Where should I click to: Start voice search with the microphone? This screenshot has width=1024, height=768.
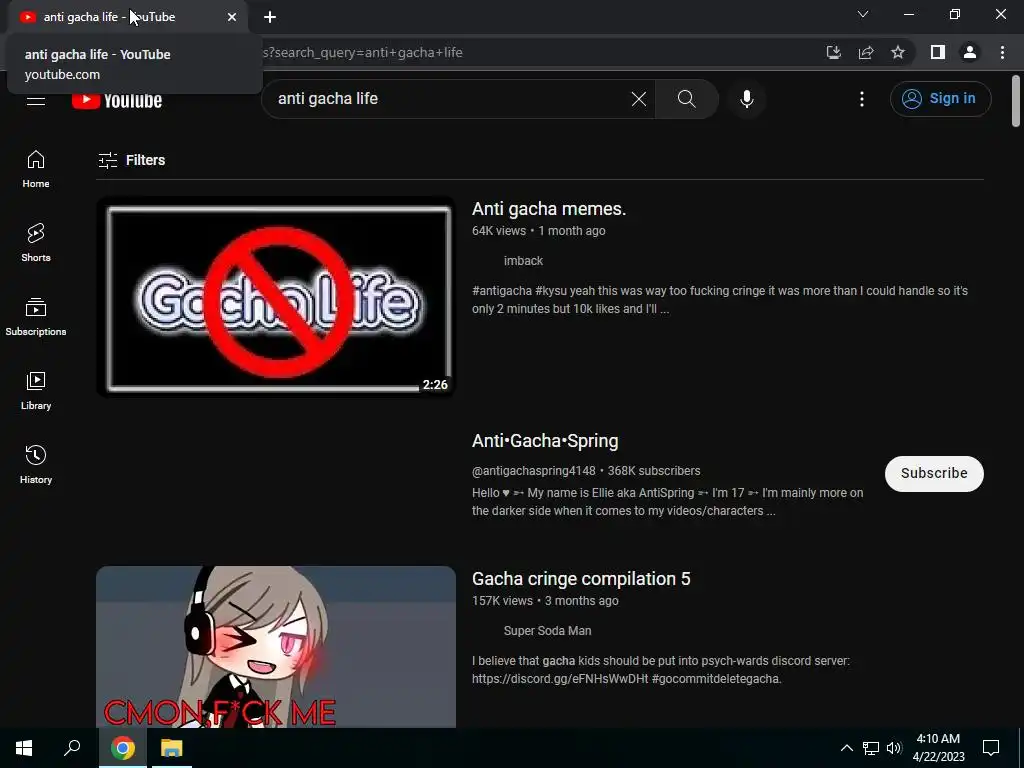[746, 99]
